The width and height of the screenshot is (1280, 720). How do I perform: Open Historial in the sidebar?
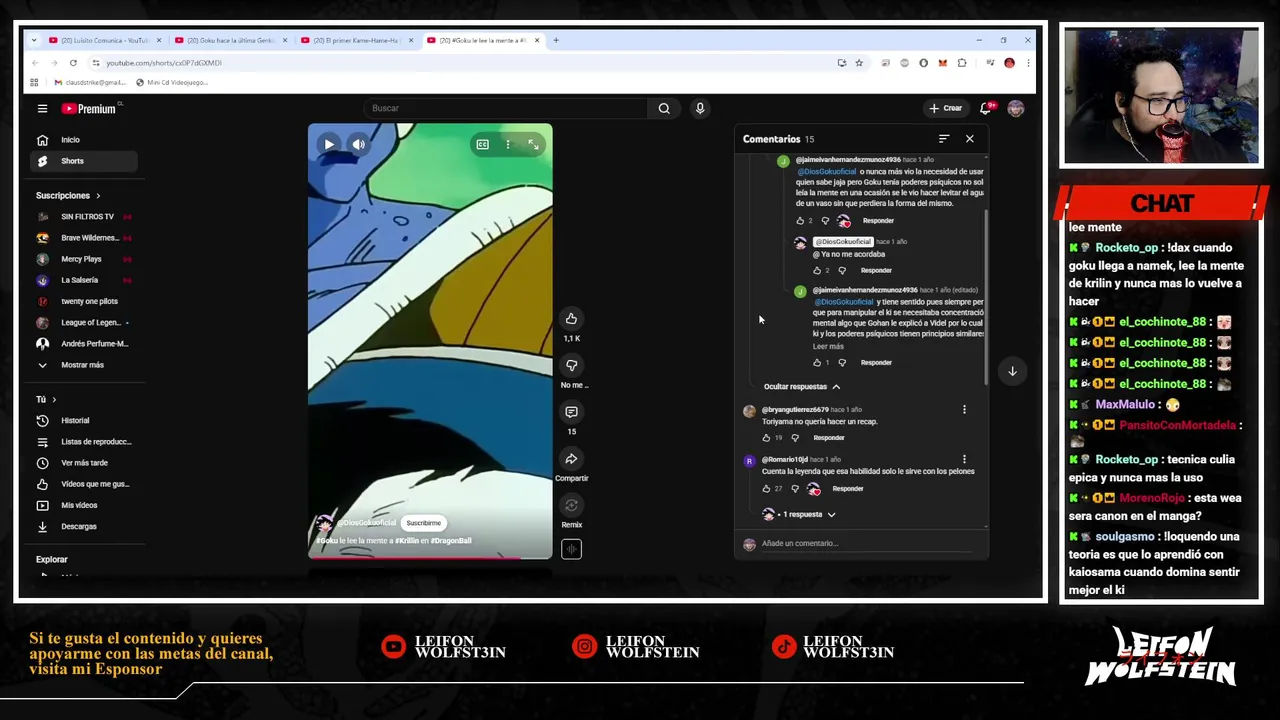pos(84,421)
